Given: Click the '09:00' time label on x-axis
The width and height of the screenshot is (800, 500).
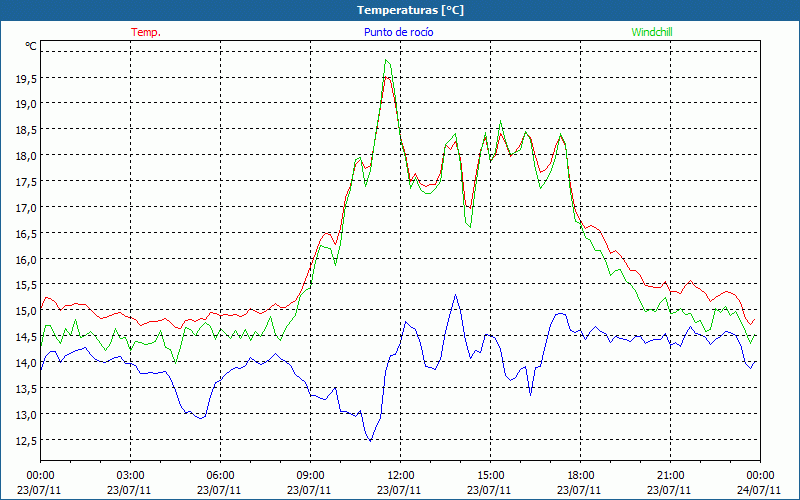Looking at the screenshot, I should click(310, 476).
